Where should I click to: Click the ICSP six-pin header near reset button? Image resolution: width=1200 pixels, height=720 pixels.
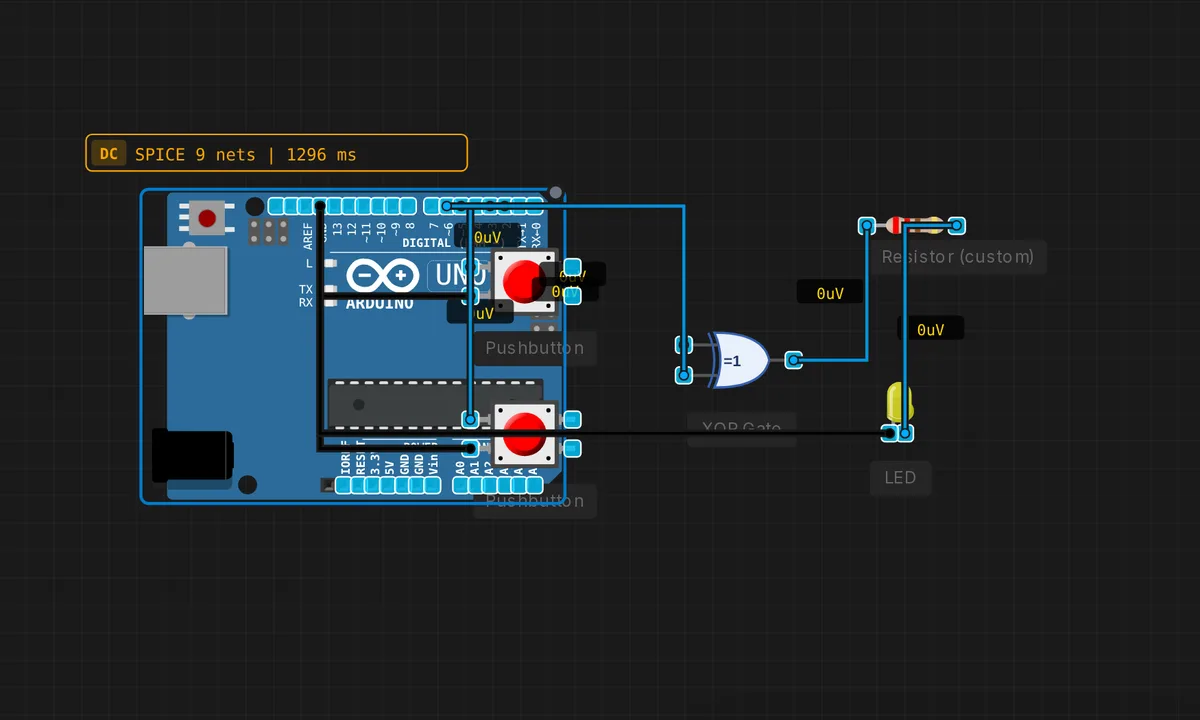coord(268,233)
